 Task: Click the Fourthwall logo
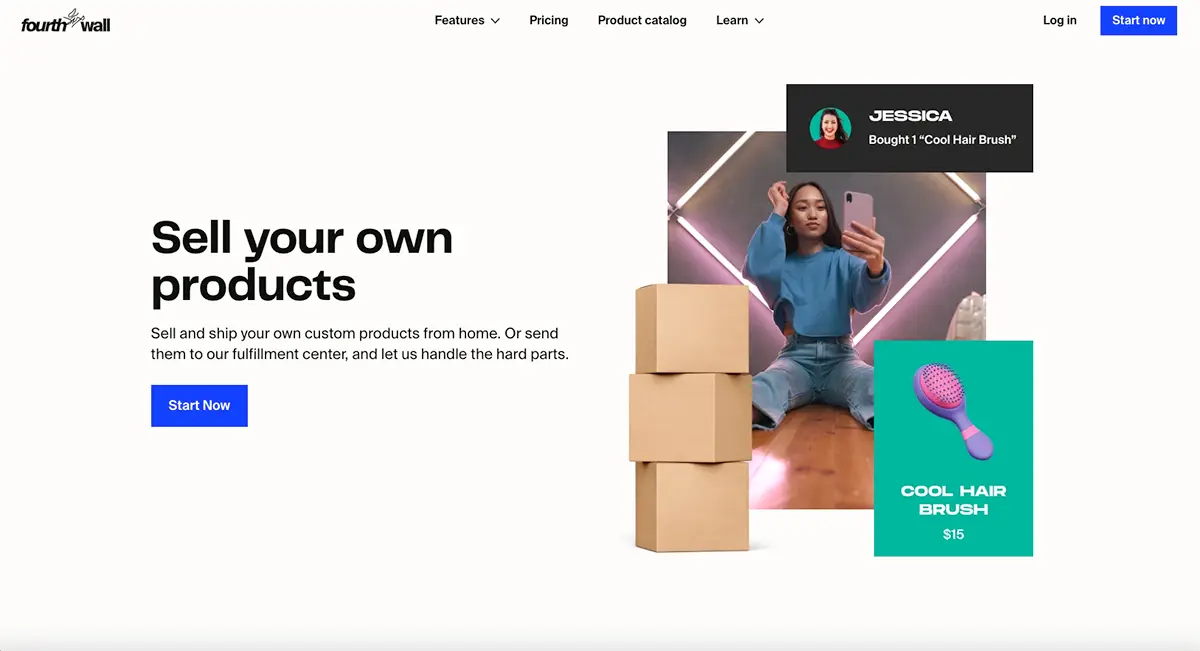coord(66,20)
